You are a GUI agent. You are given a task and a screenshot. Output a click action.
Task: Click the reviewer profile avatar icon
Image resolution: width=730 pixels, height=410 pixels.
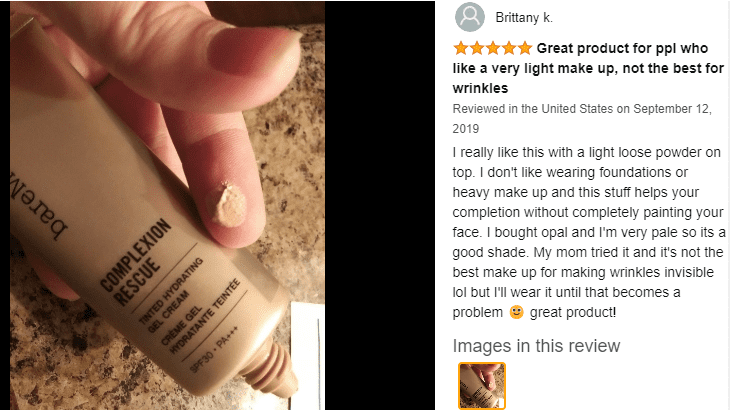469,17
